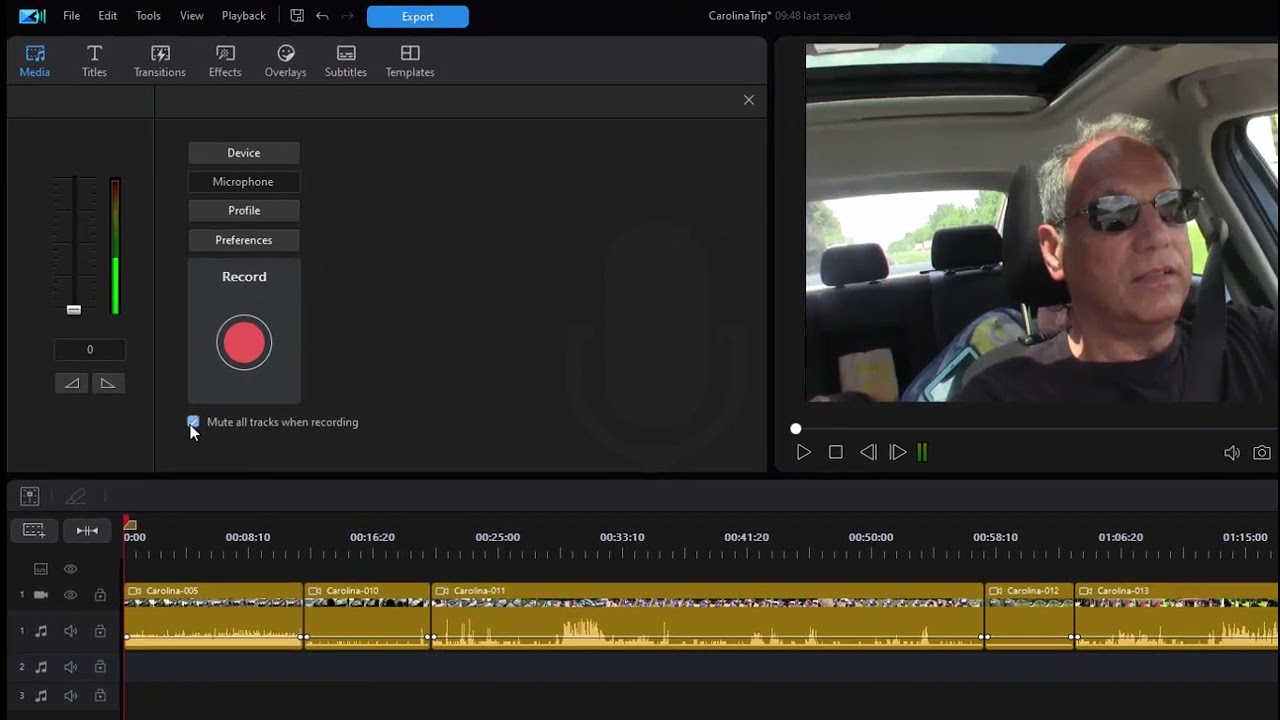Close the voice-over recording panel
This screenshot has height=720, width=1280.
749,100
